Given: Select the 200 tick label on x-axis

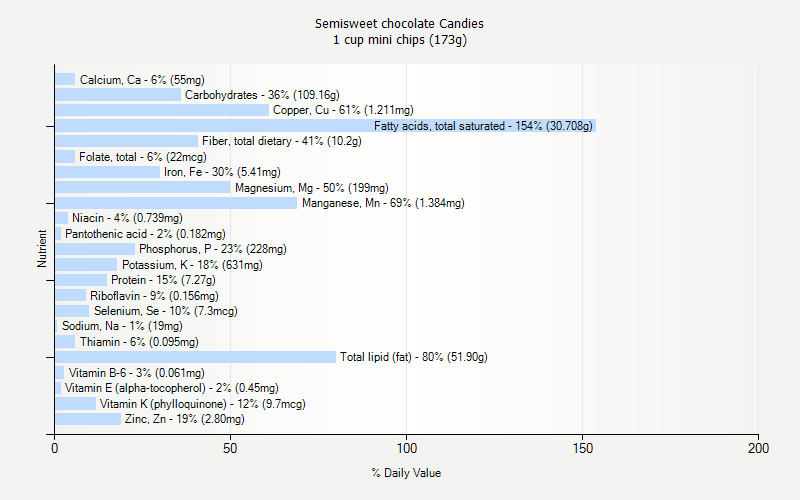Looking at the screenshot, I should [758, 450].
